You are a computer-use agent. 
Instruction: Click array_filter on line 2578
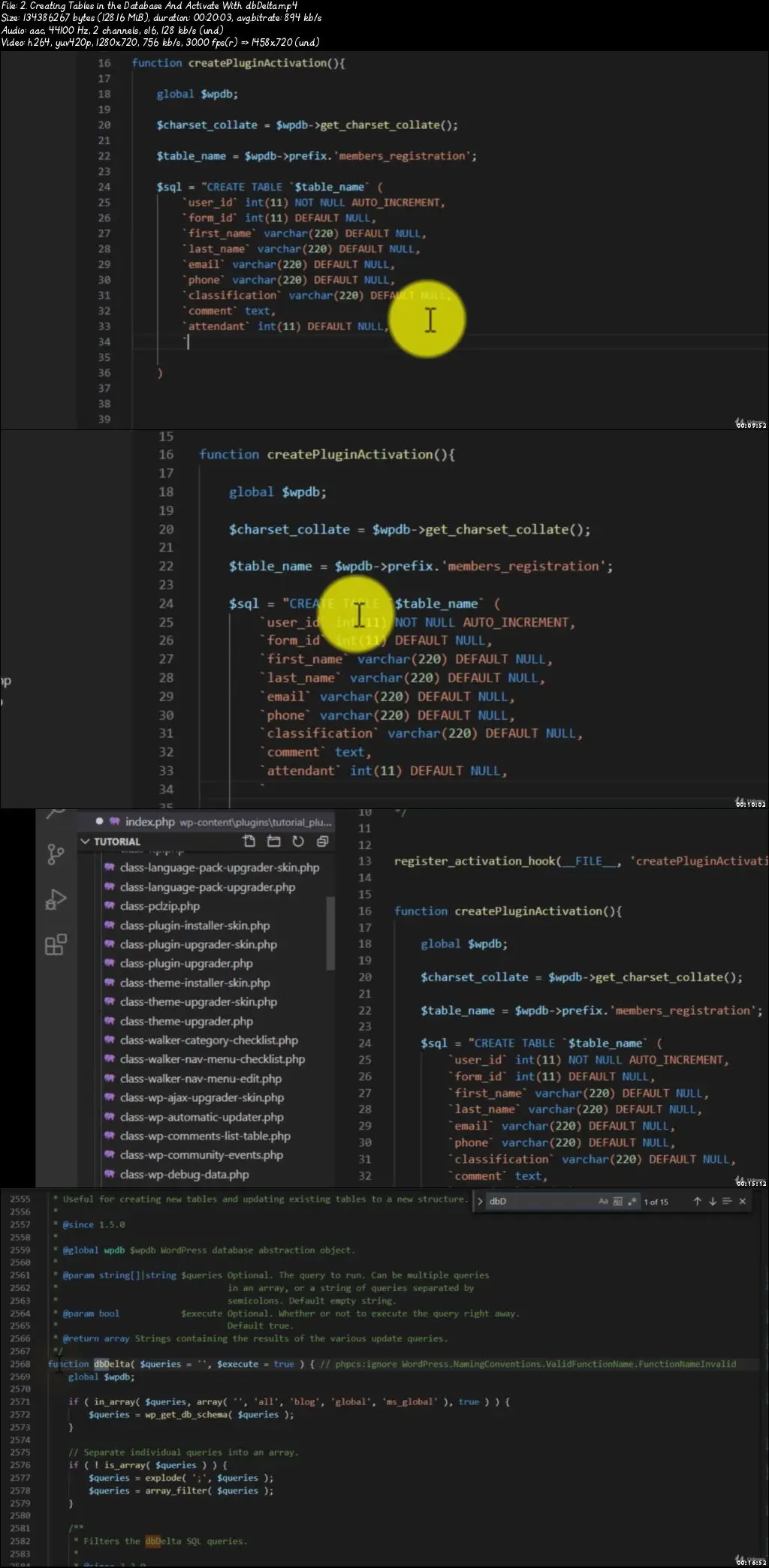[176, 1491]
